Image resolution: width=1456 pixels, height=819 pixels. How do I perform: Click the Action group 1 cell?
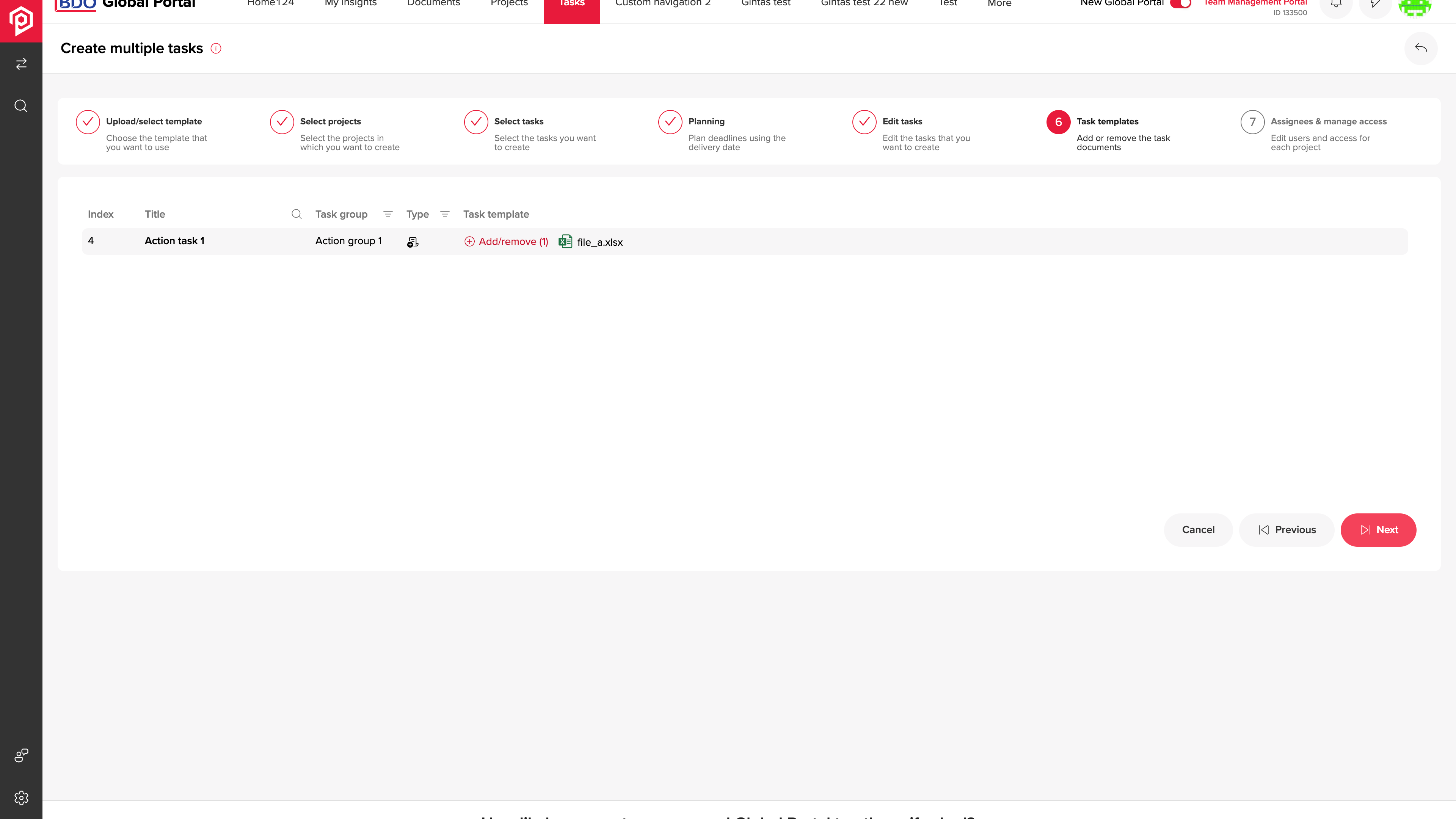coord(349,241)
